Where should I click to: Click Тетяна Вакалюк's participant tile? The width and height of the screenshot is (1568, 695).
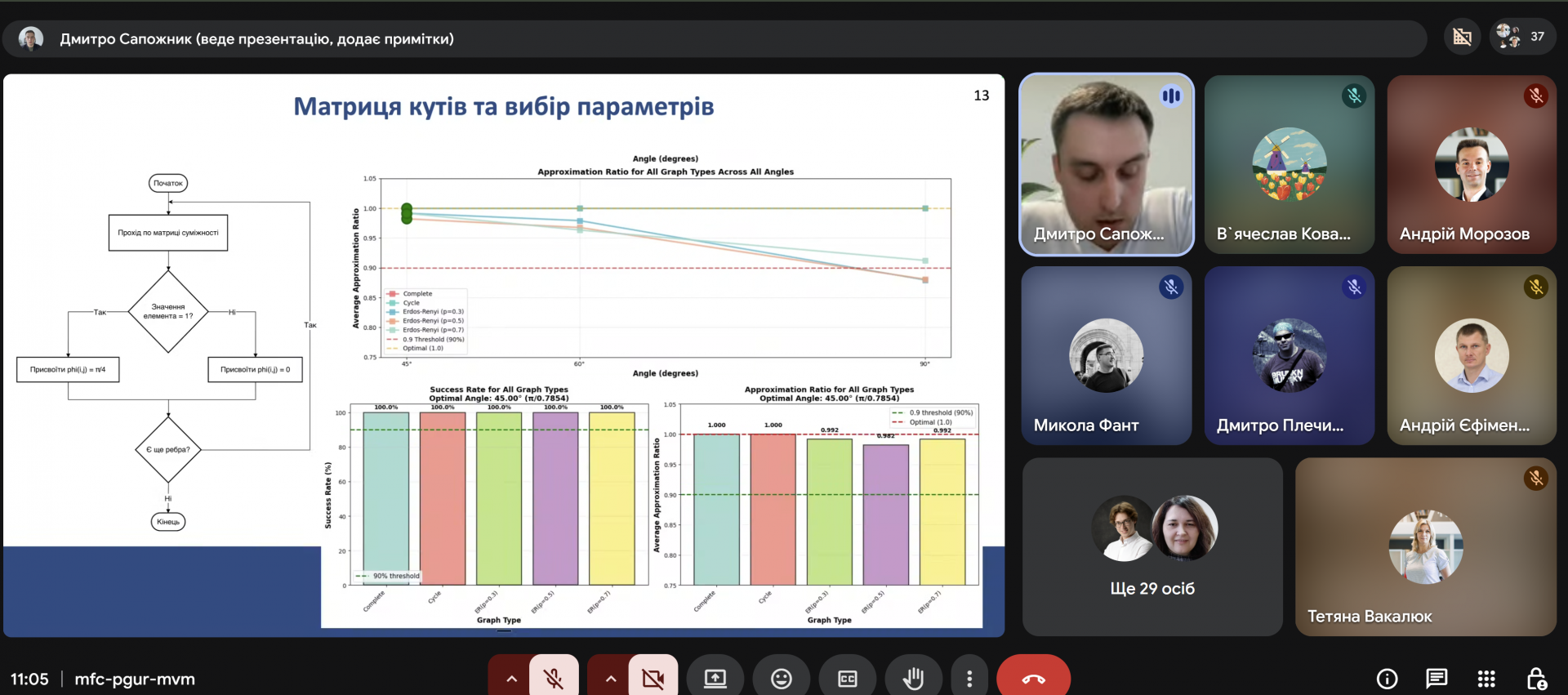tap(1425, 546)
